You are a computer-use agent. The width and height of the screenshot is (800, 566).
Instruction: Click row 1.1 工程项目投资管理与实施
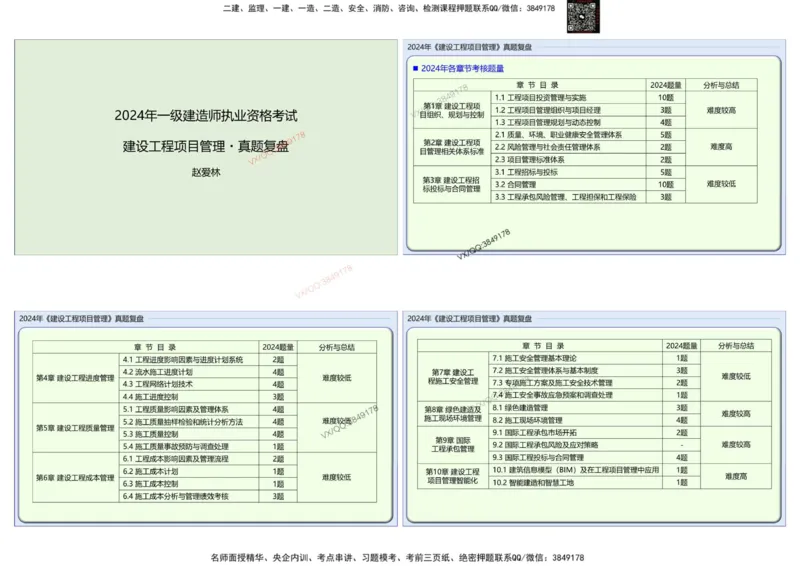tap(568, 97)
